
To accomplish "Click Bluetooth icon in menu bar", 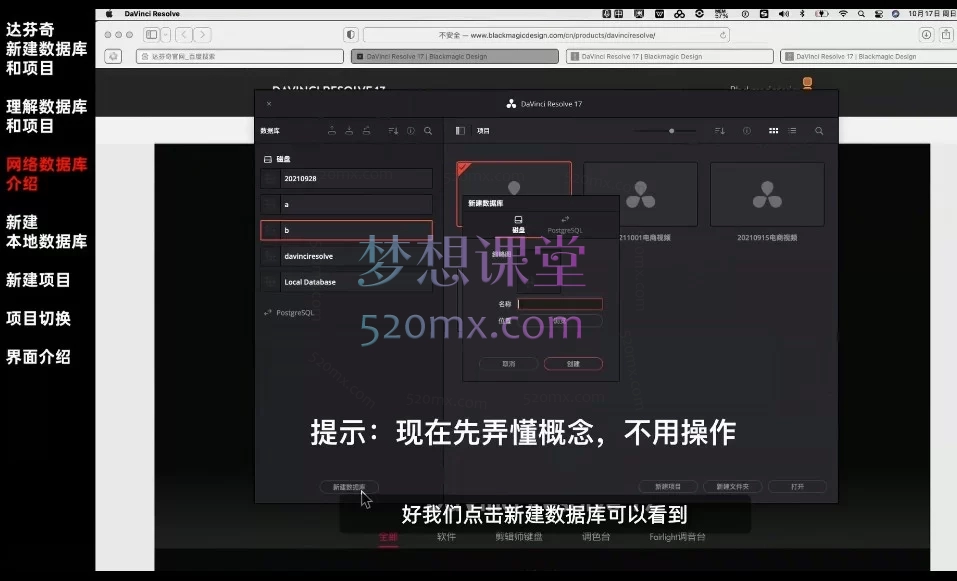I will [802, 13].
